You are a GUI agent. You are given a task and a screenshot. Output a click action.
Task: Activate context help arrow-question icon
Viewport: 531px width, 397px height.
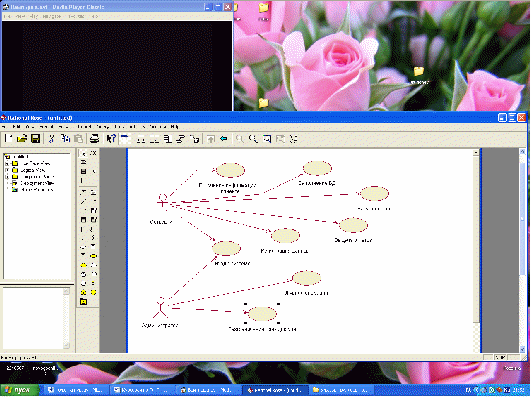pos(111,139)
